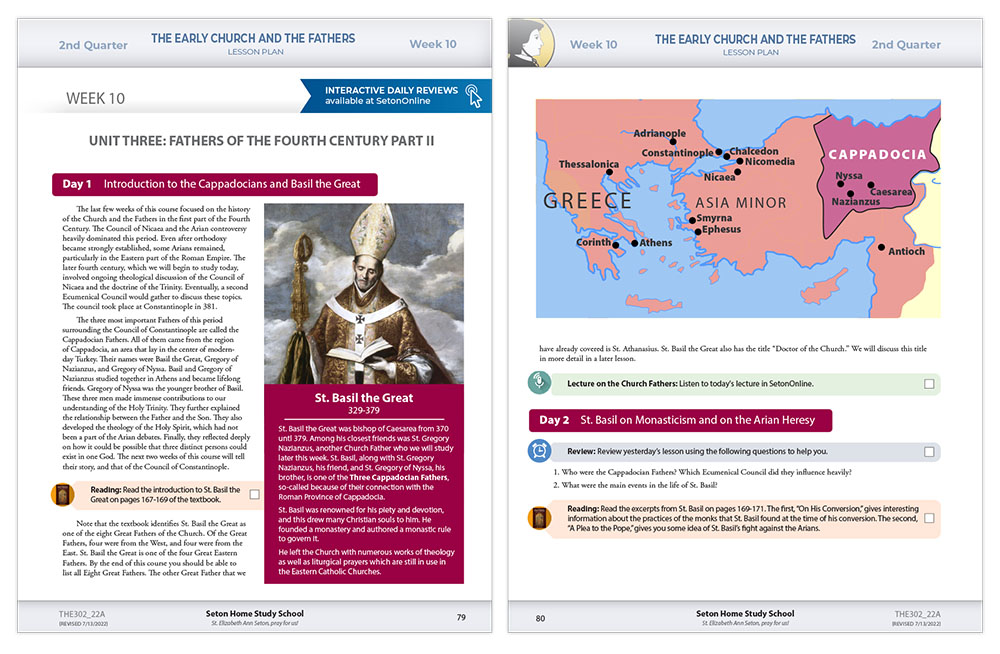Viewport: 1000px width, 654px height.
Task: Click the GREECE label on the map
Action: tap(587, 201)
